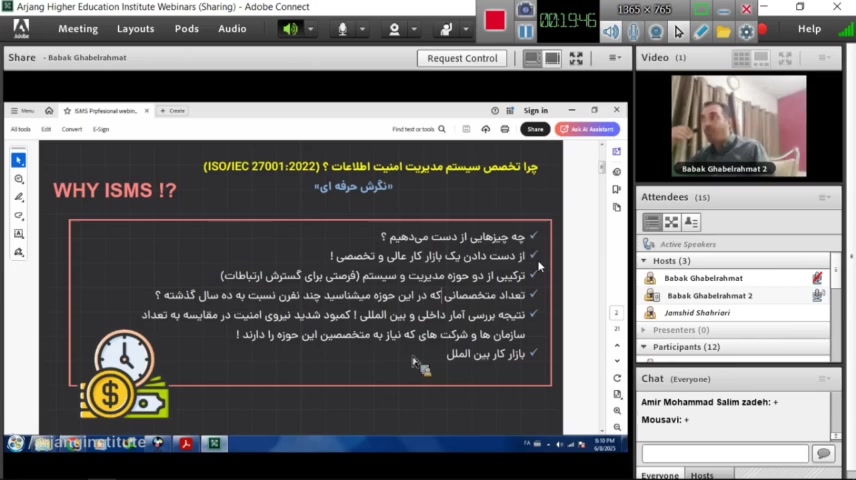Switch Attendees pod to breakout room view
The image size is (856, 480).
(671, 222)
